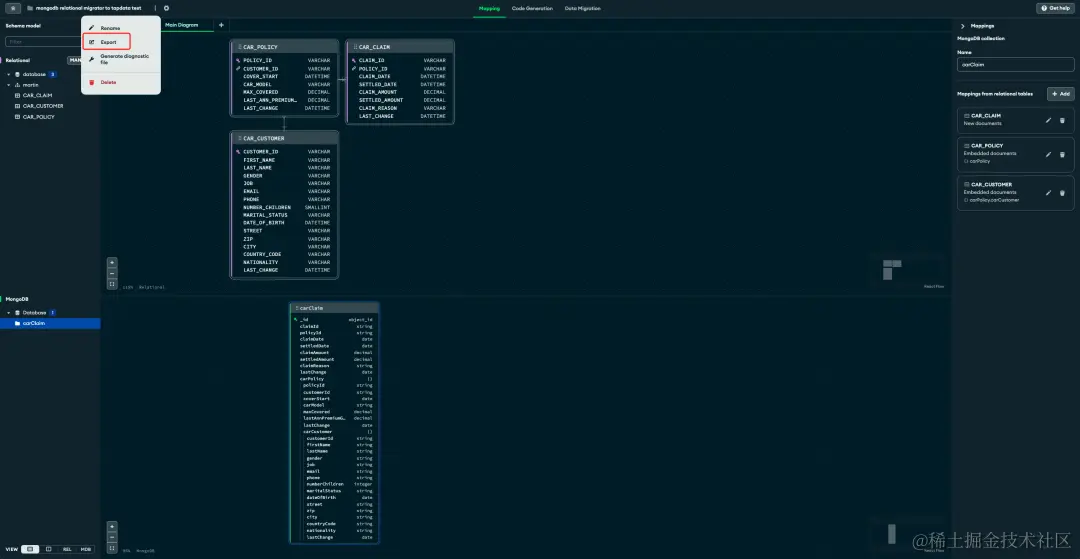Select the CAR_CUSTOMER table header in diagram
The width and height of the screenshot is (1080, 559).
(x=284, y=138)
